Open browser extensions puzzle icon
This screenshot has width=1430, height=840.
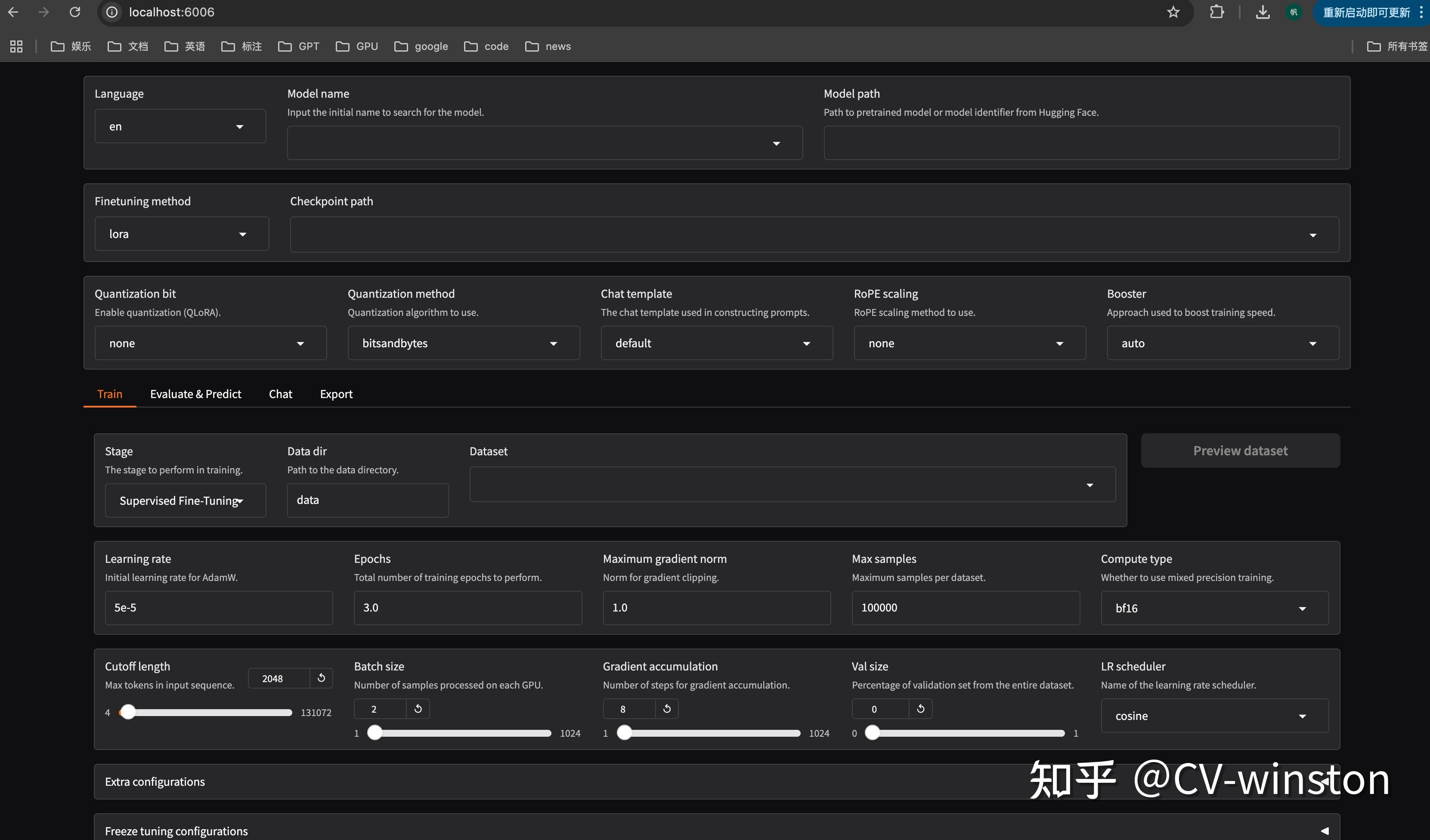(x=1216, y=12)
